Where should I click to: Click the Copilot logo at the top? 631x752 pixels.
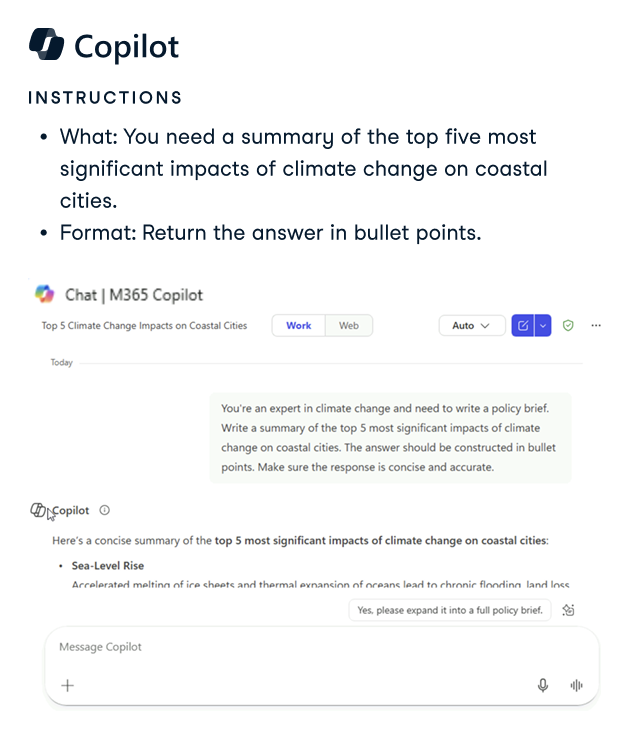click(47, 45)
